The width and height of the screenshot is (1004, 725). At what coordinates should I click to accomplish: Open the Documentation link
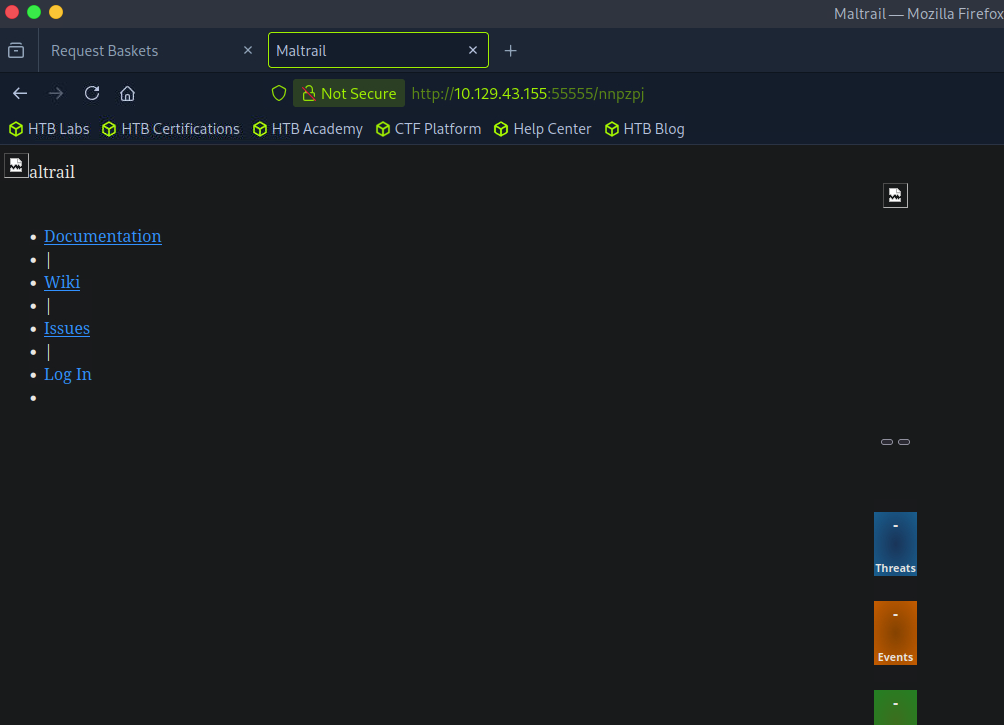pos(102,236)
